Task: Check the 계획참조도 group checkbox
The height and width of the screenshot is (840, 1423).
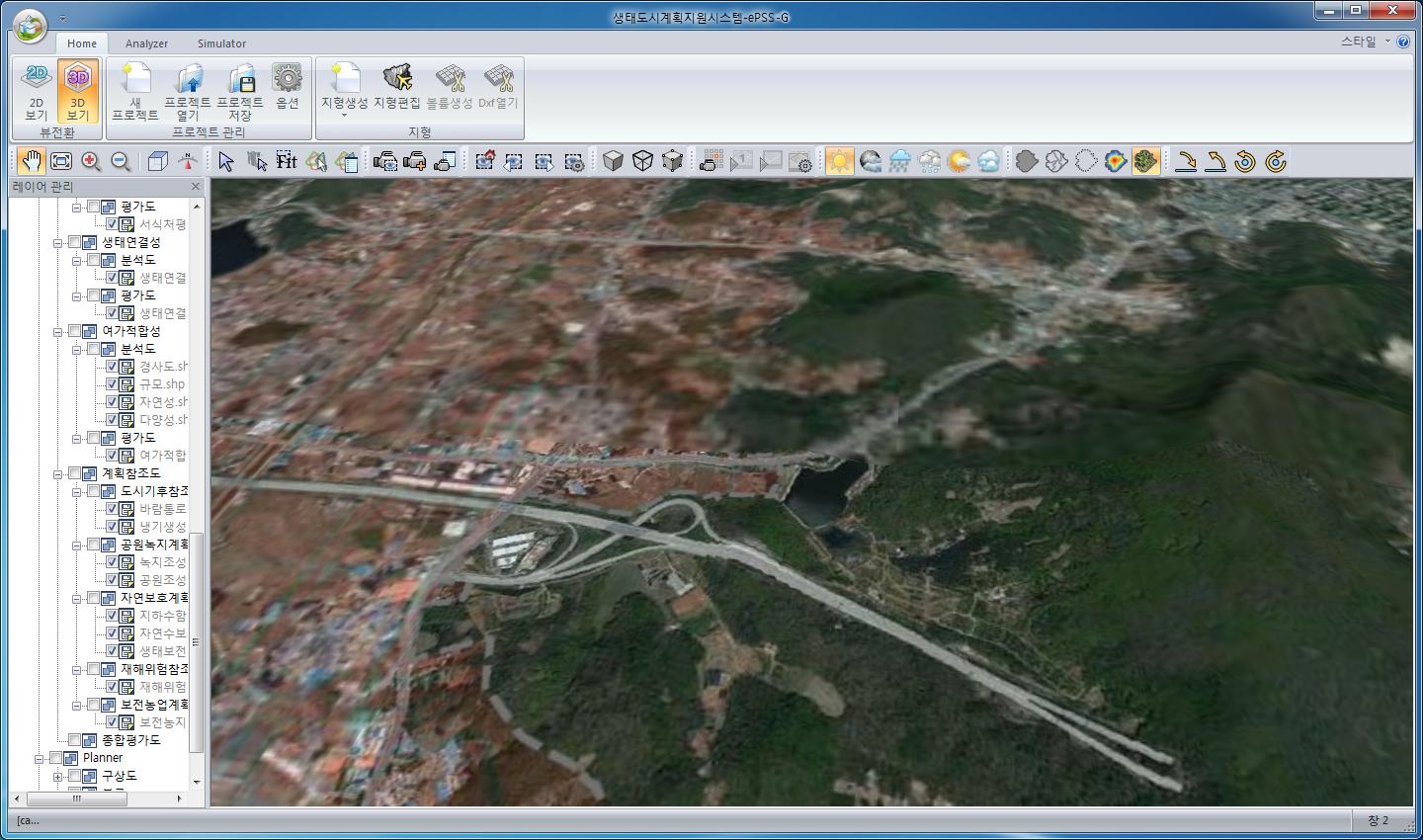Action: click(x=74, y=473)
